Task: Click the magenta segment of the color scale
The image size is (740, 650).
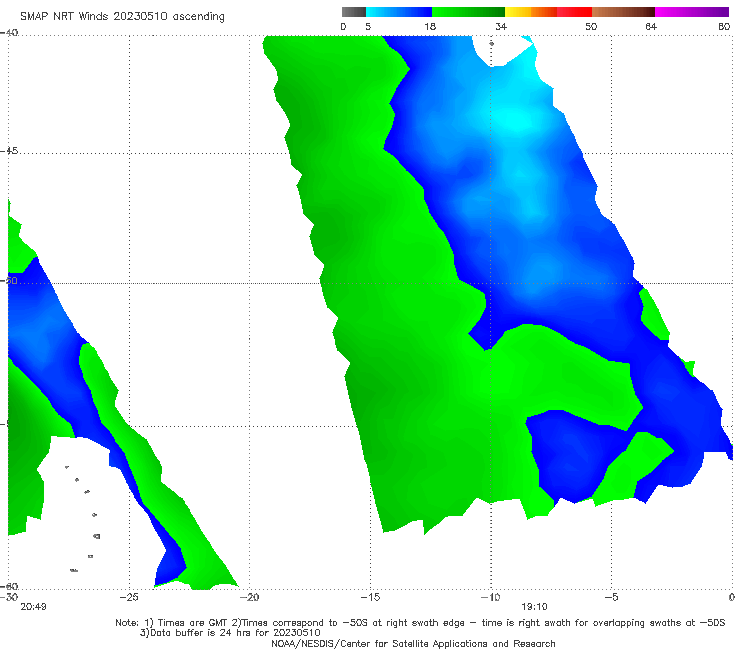Action: (x=692, y=12)
